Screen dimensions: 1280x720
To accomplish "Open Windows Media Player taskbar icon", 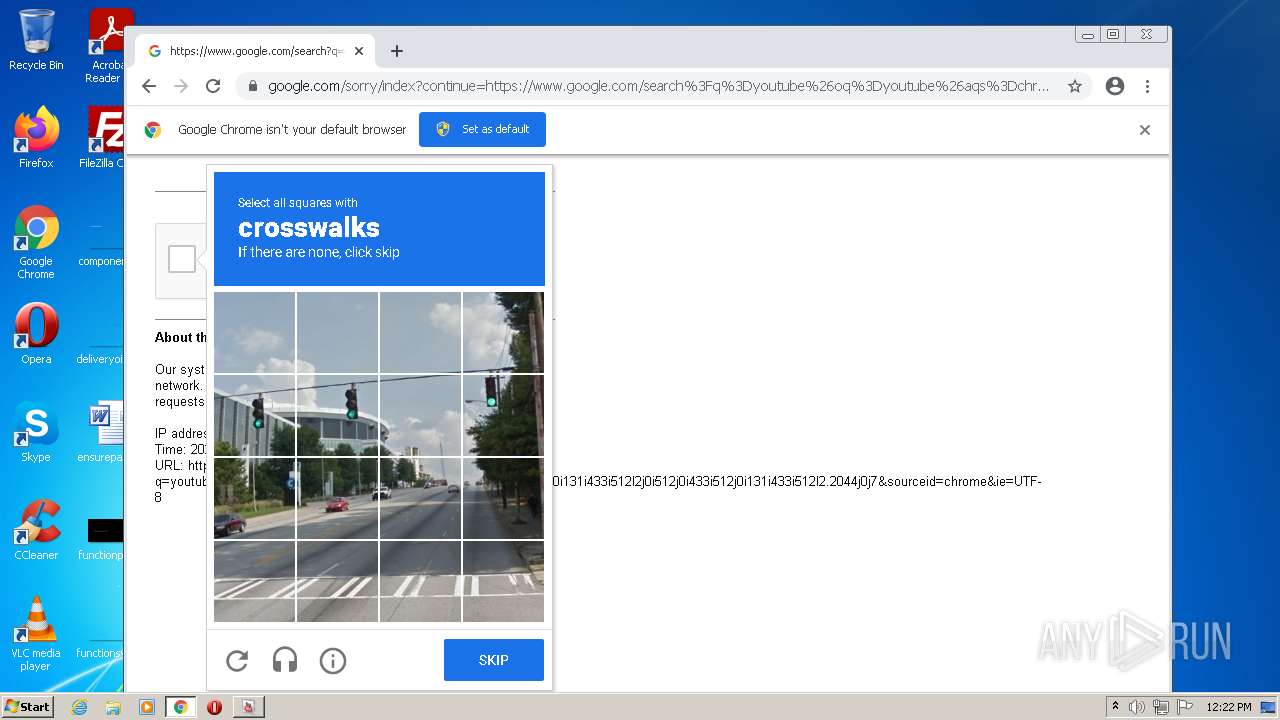I will coord(147,707).
